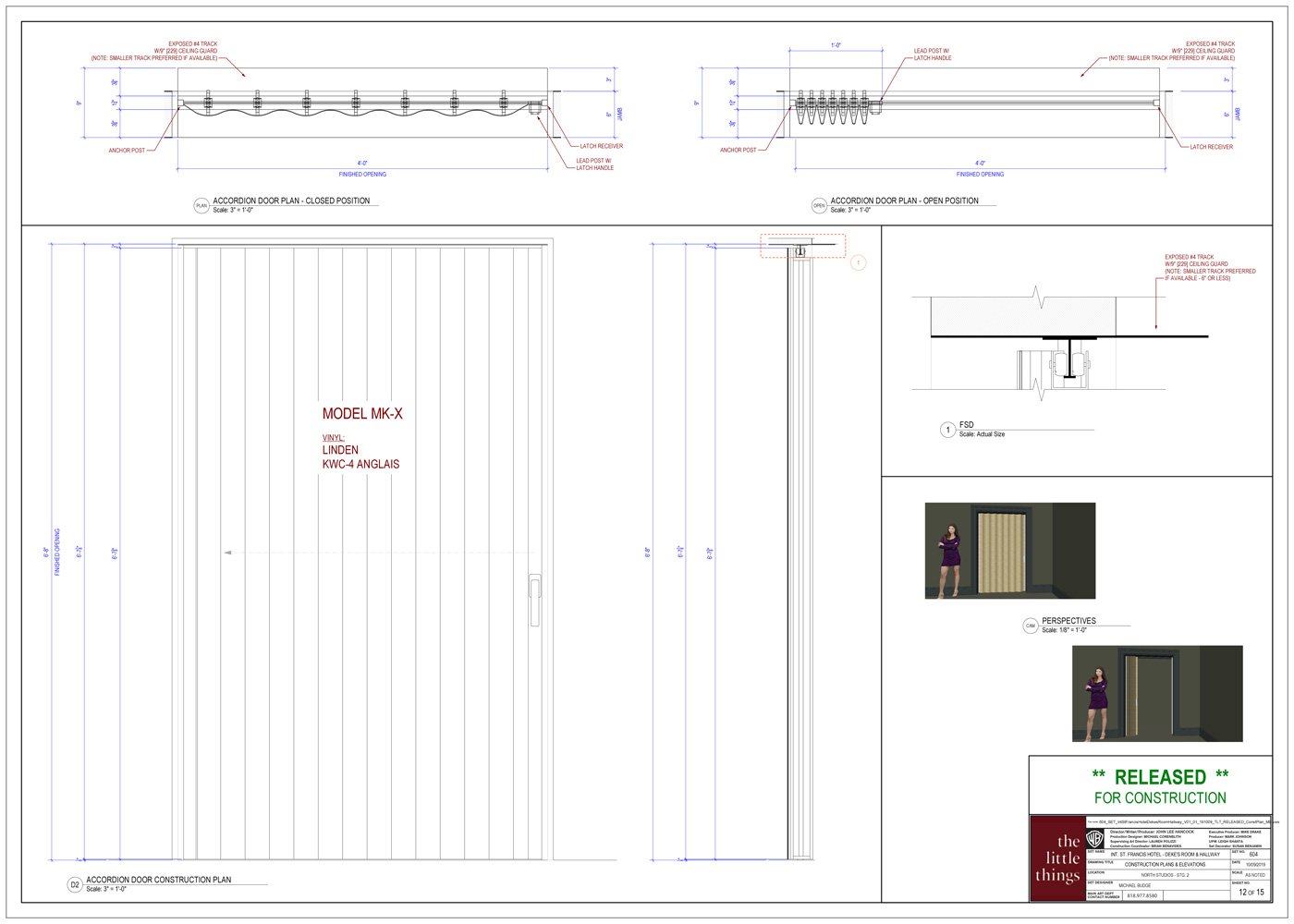1294x924 pixels.
Task: Select the set name St. Francis Hotel field
Action: click(1165, 854)
